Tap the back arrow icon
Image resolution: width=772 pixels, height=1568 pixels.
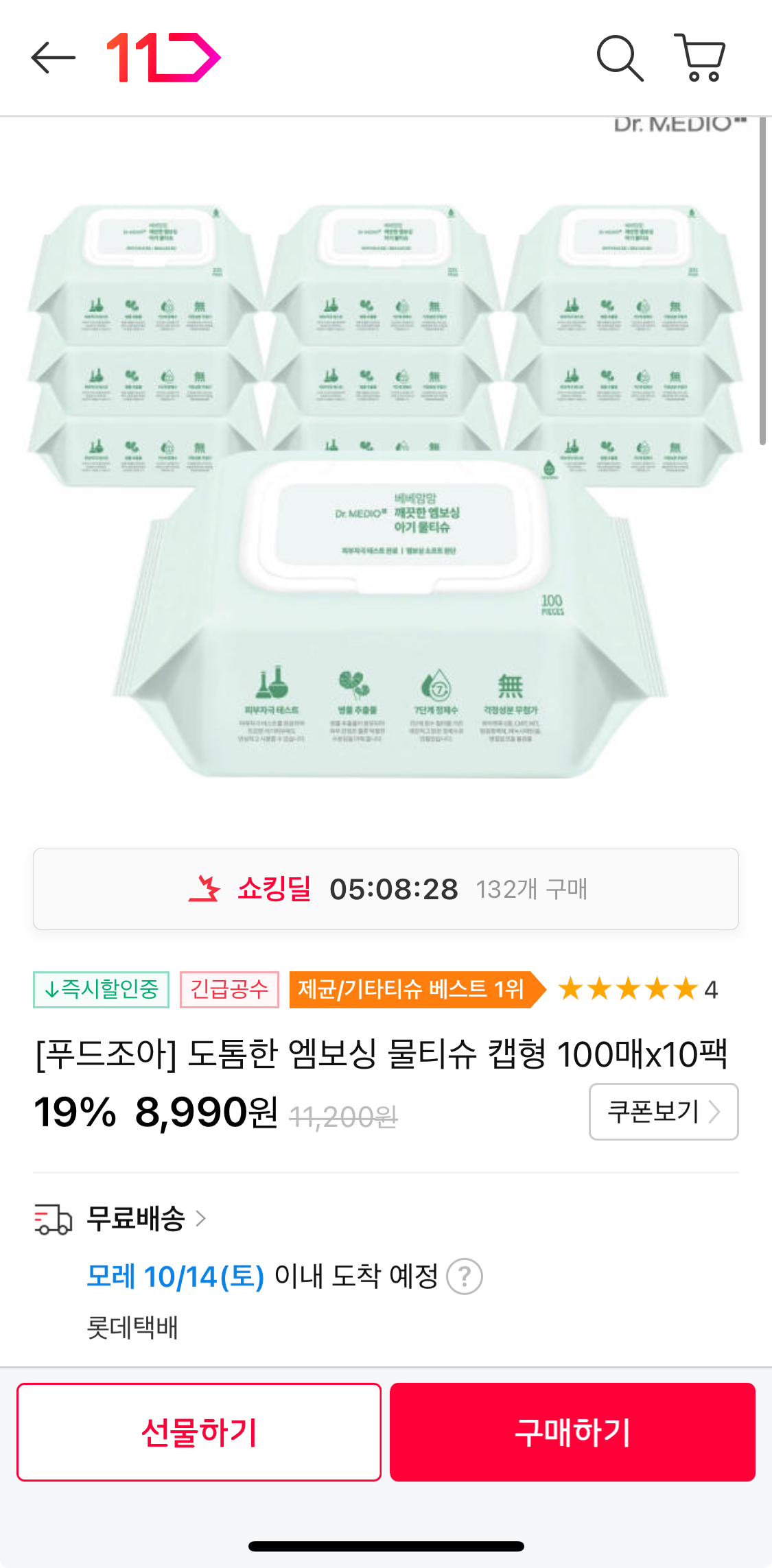point(53,58)
